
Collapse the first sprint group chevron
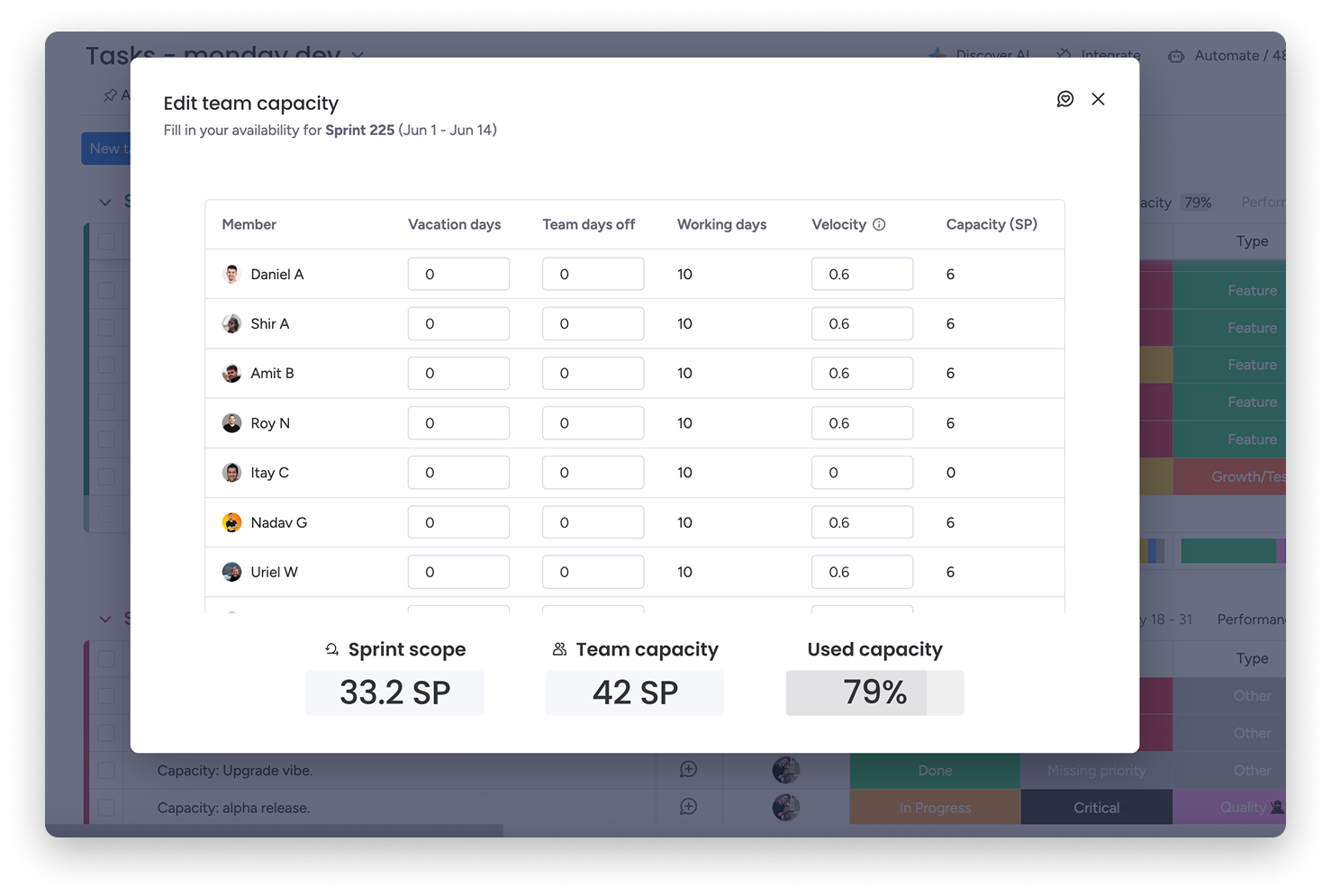pyautogui.click(x=105, y=202)
